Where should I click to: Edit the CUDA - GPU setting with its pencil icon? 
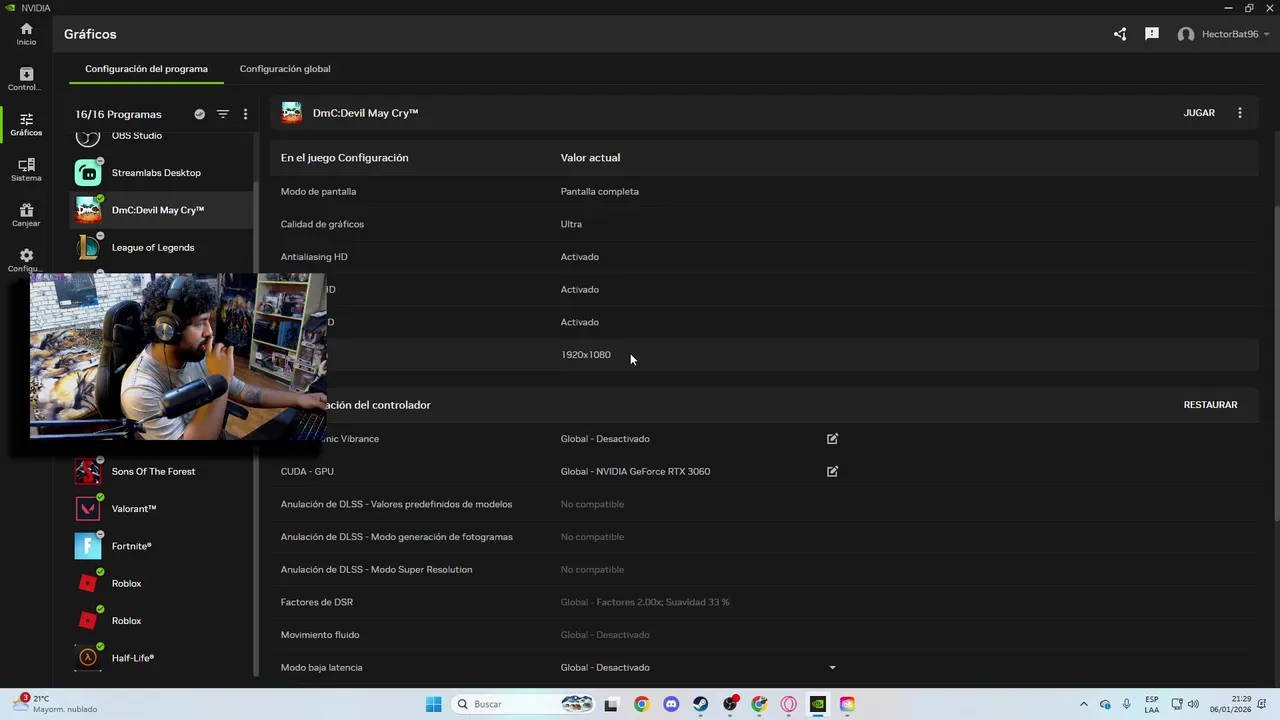coord(832,471)
